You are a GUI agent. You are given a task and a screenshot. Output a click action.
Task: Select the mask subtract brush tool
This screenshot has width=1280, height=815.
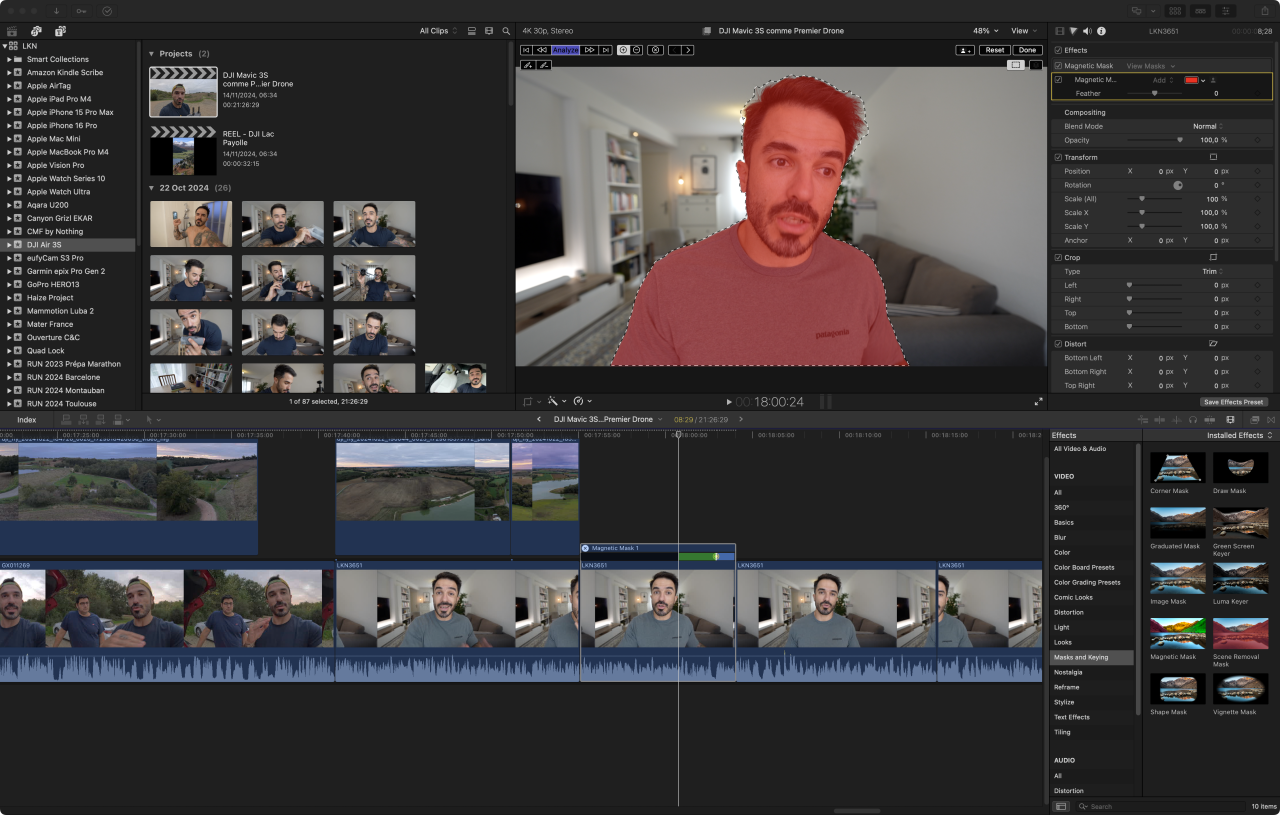[544, 65]
